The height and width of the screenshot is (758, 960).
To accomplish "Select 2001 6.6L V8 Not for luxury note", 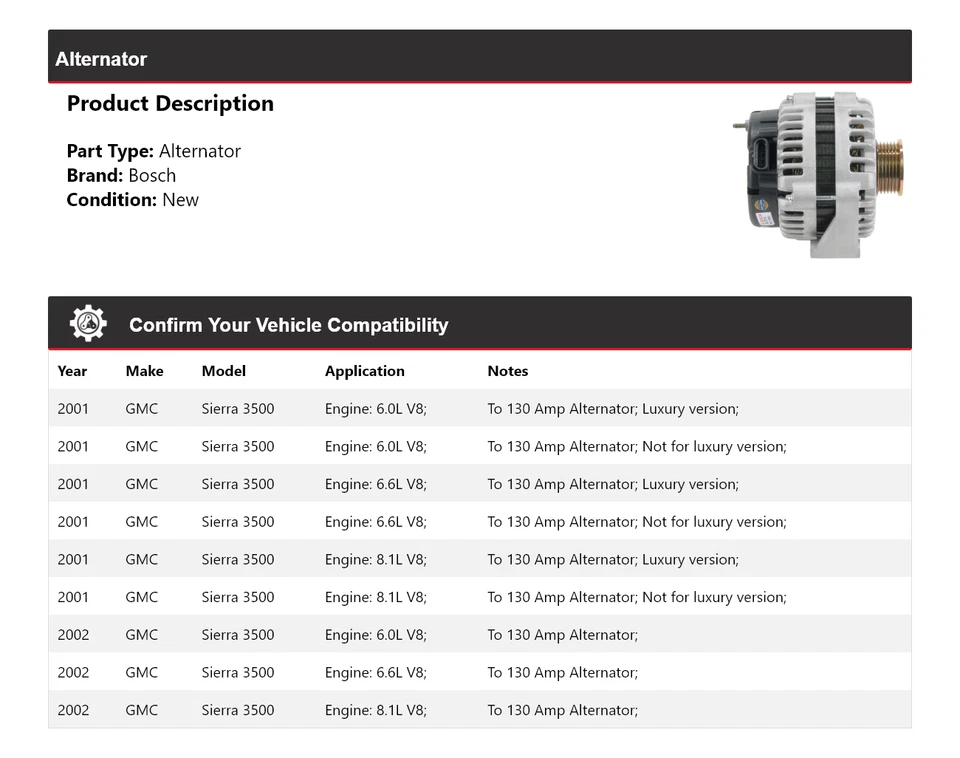I will tap(637, 522).
